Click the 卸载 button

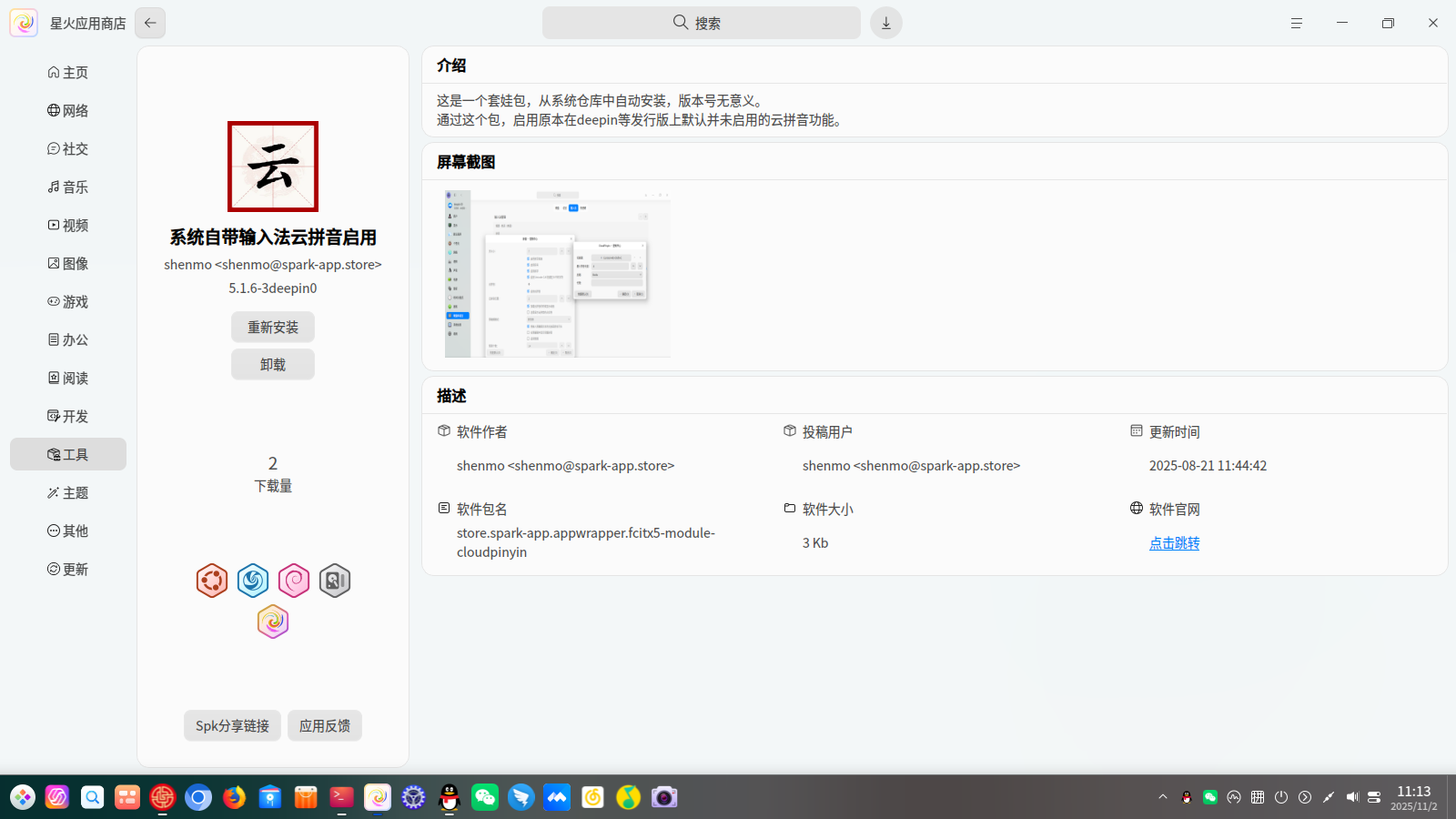273,364
